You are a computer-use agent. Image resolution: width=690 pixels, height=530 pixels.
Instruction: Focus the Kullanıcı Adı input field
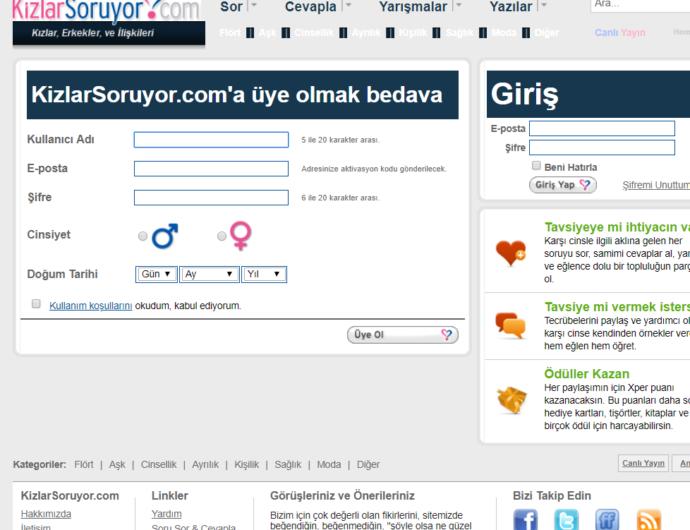(x=211, y=140)
